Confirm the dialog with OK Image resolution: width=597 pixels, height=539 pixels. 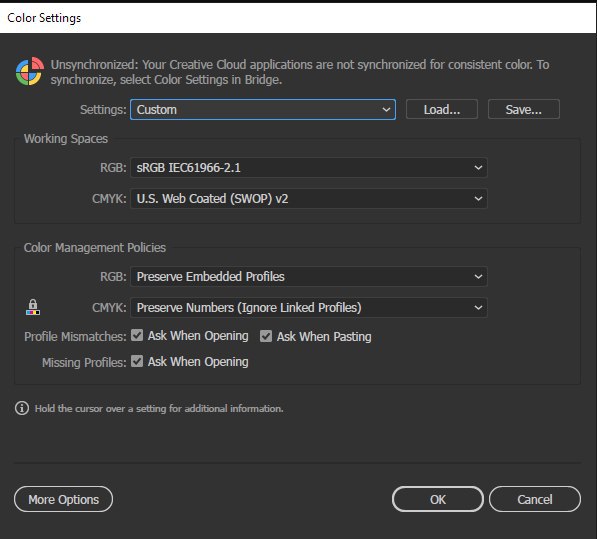(x=438, y=499)
